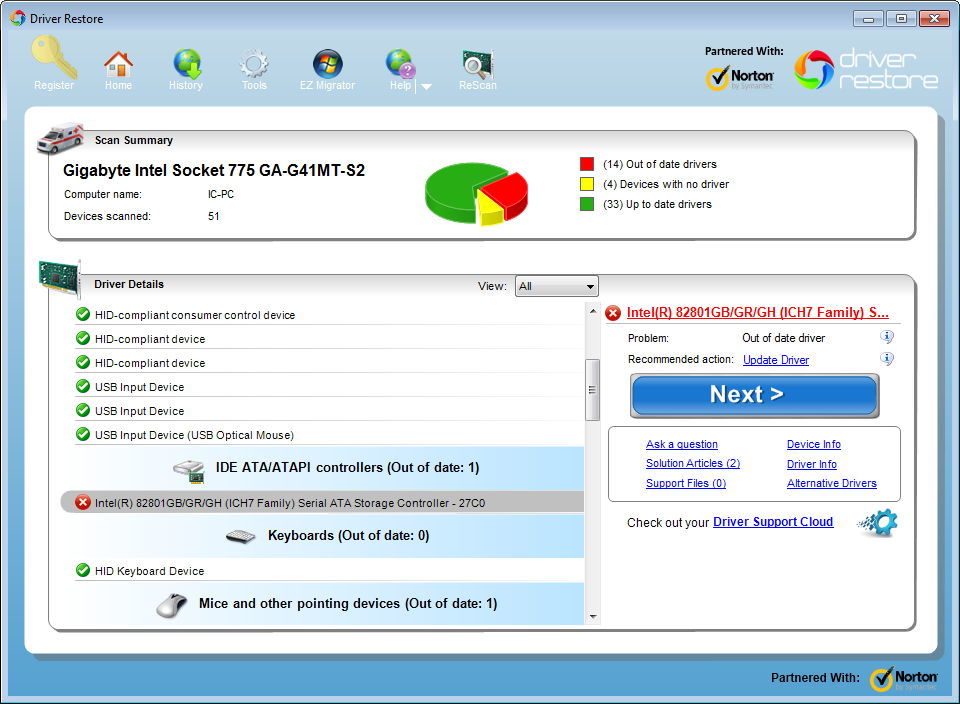Start a ReScan with the scanner icon

pos(477,62)
